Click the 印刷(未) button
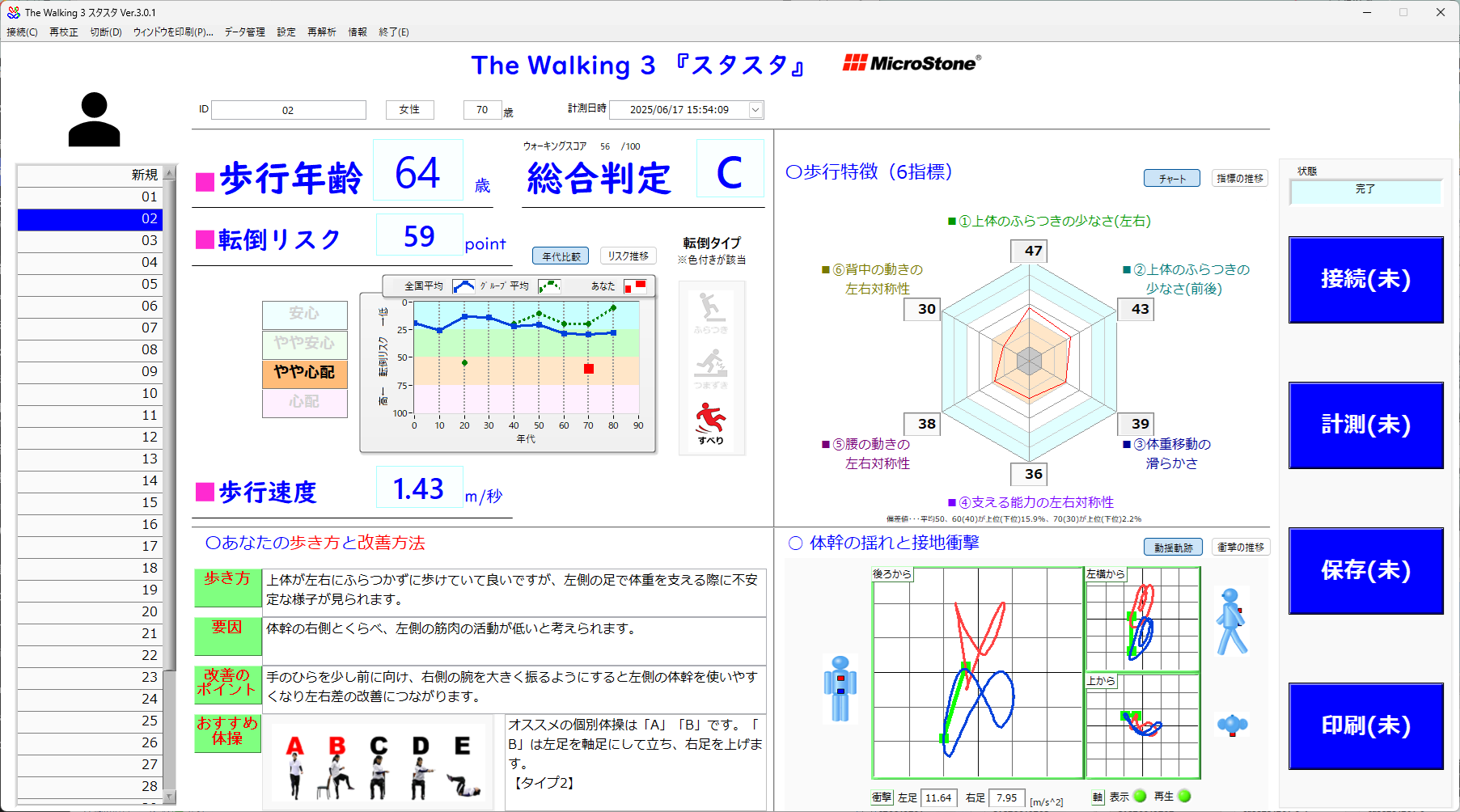This screenshot has height=812, width=1460. pyautogui.click(x=1365, y=726)
